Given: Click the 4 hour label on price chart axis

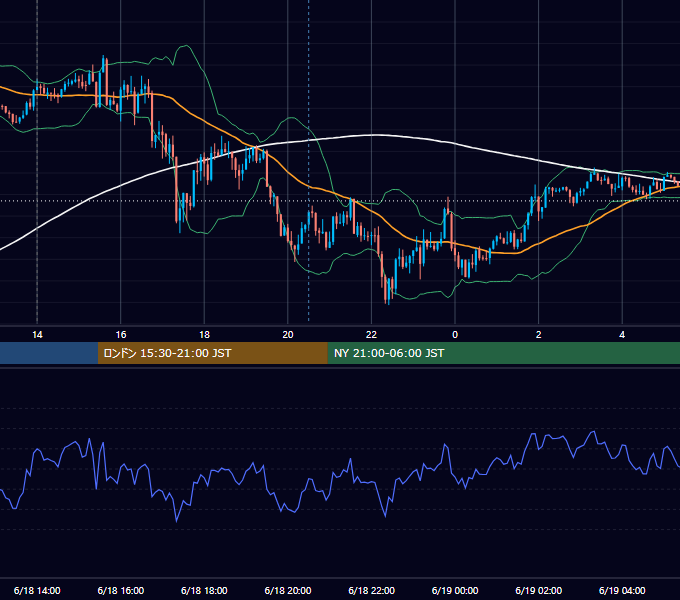Looking at the screenshot, I should (x=622, y=335).
